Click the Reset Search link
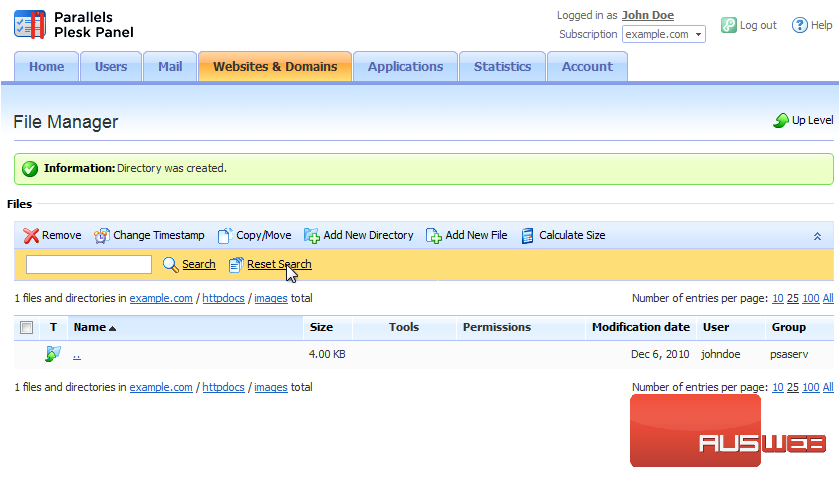Image resolution: width=840 pixels, height=480 pixels. tap(279, 264)
